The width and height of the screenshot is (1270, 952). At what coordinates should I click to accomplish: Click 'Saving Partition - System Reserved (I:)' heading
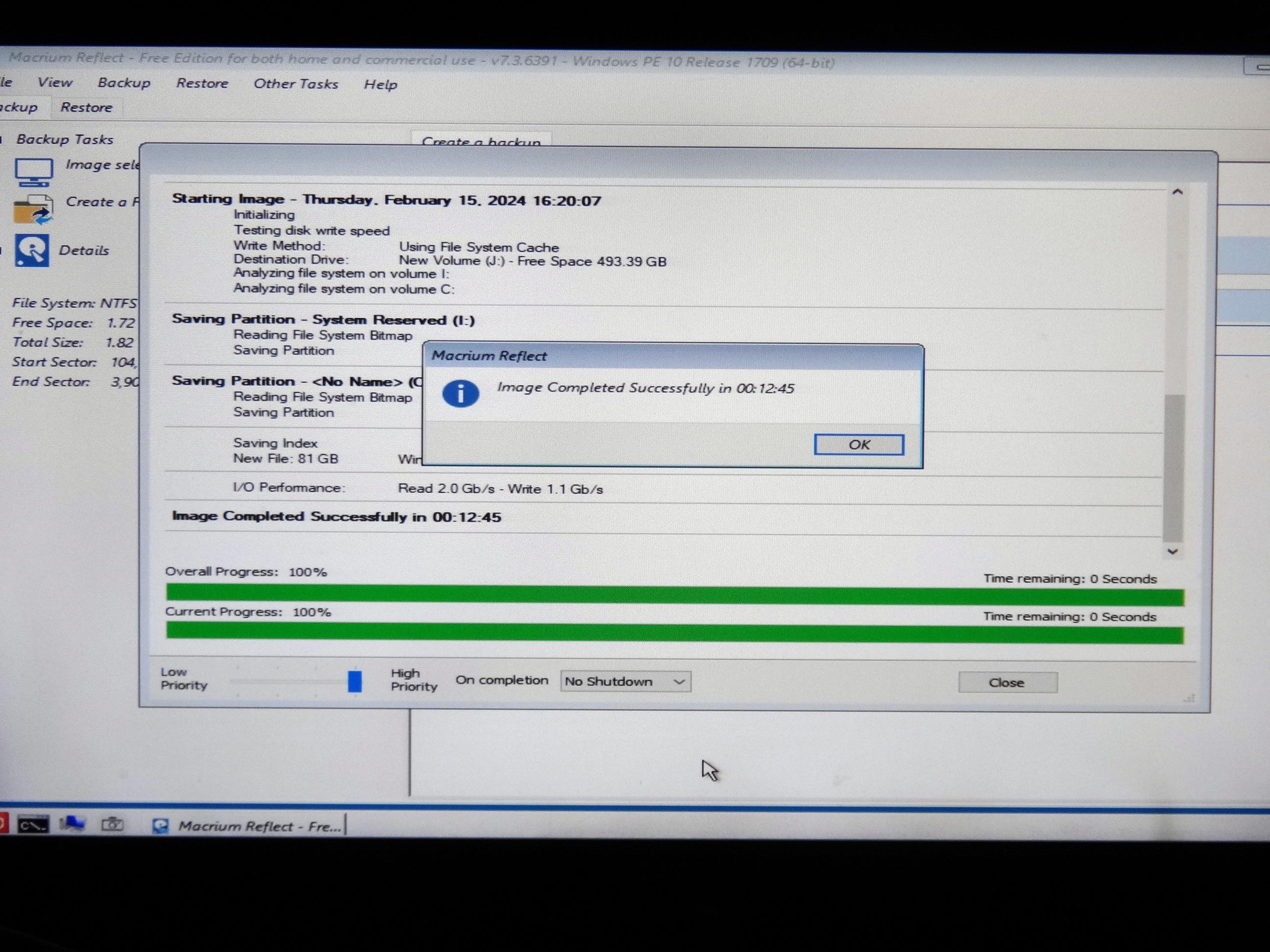pos(323,320)
